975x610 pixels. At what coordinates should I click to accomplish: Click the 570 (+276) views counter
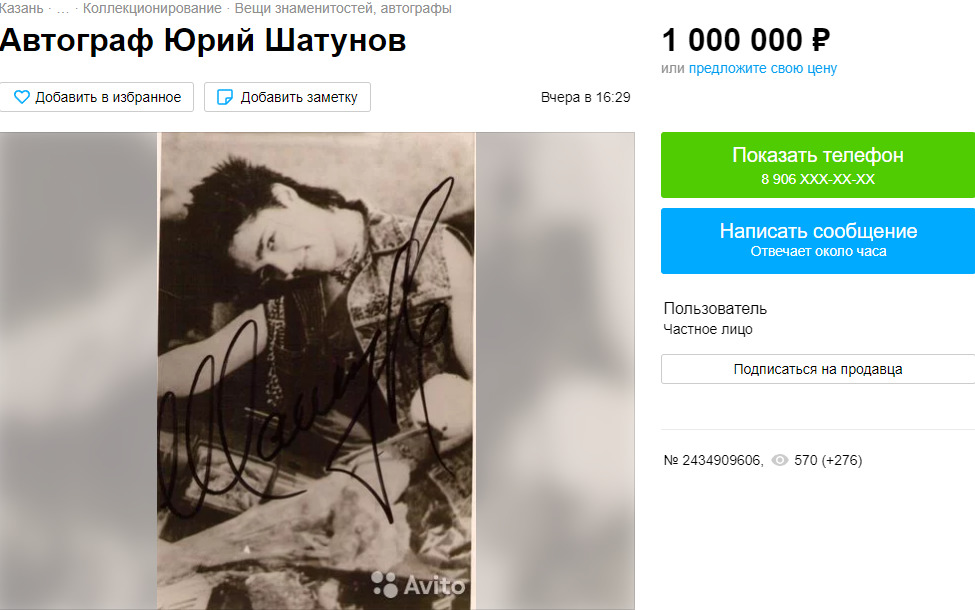point(828,460)
